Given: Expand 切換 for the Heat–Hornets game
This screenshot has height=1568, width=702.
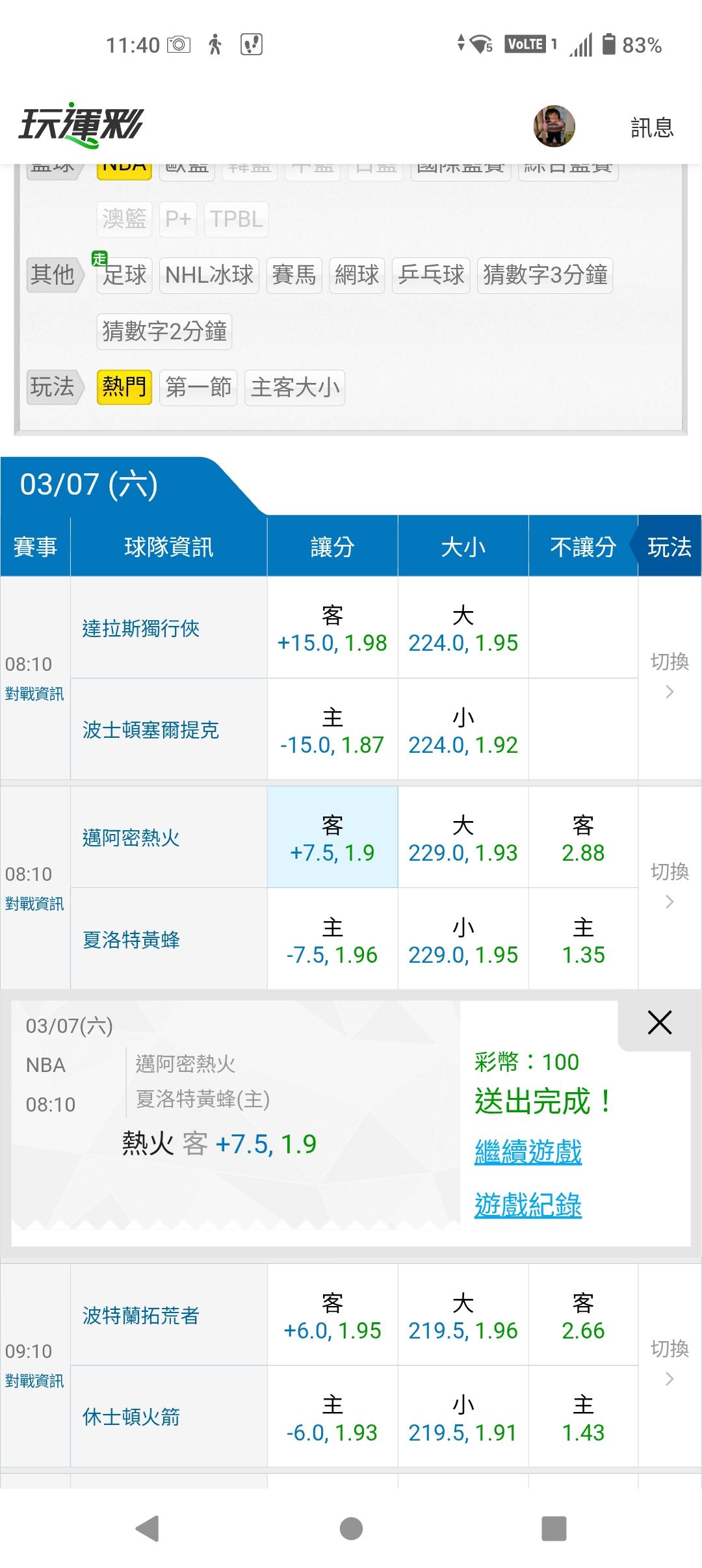Looking at the screenshot, I should pyautogui.click(x=669, y=886).
